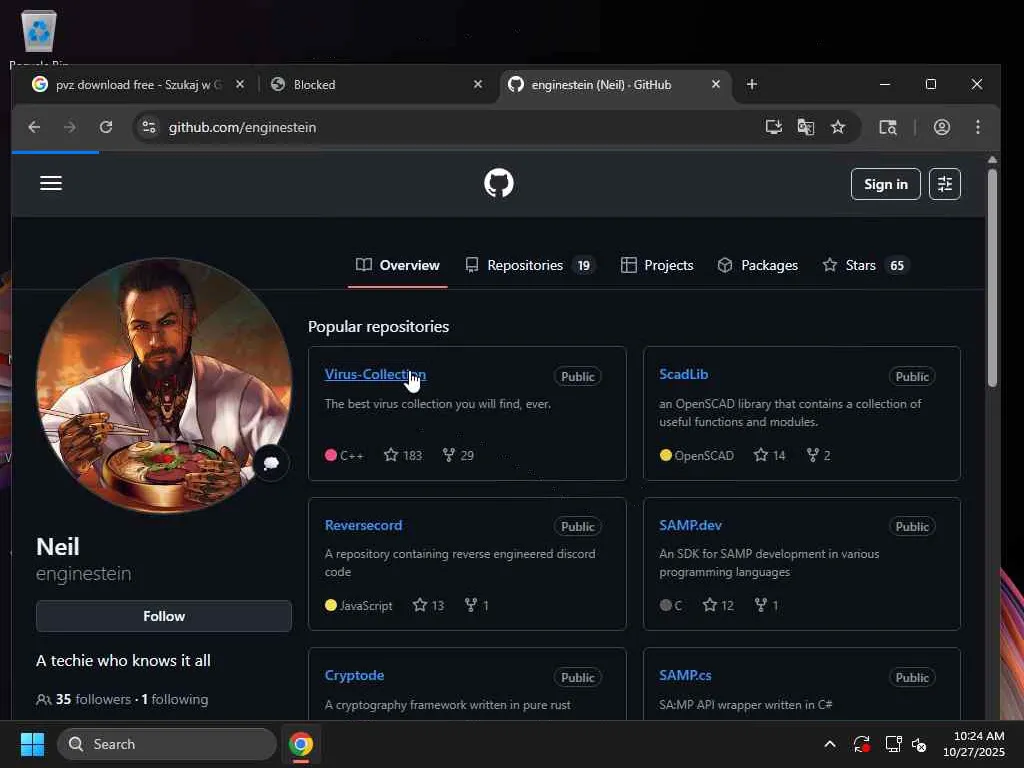
Task: Click the install app icon in address bar
Action: [773, 127]
